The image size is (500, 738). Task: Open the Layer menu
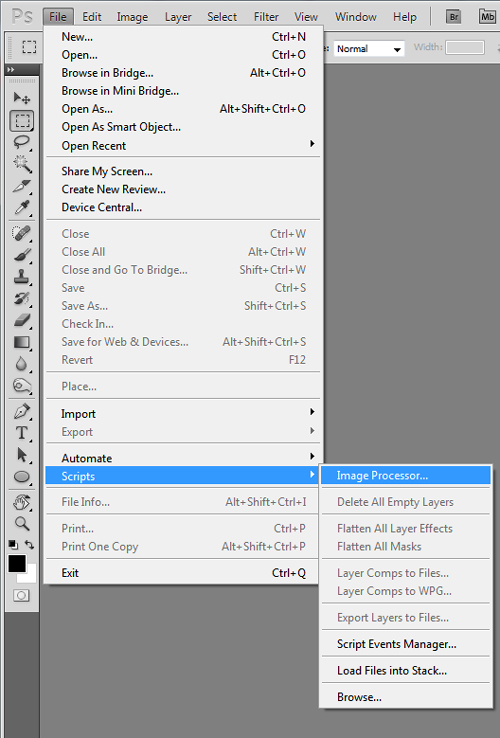pos(178,17)
